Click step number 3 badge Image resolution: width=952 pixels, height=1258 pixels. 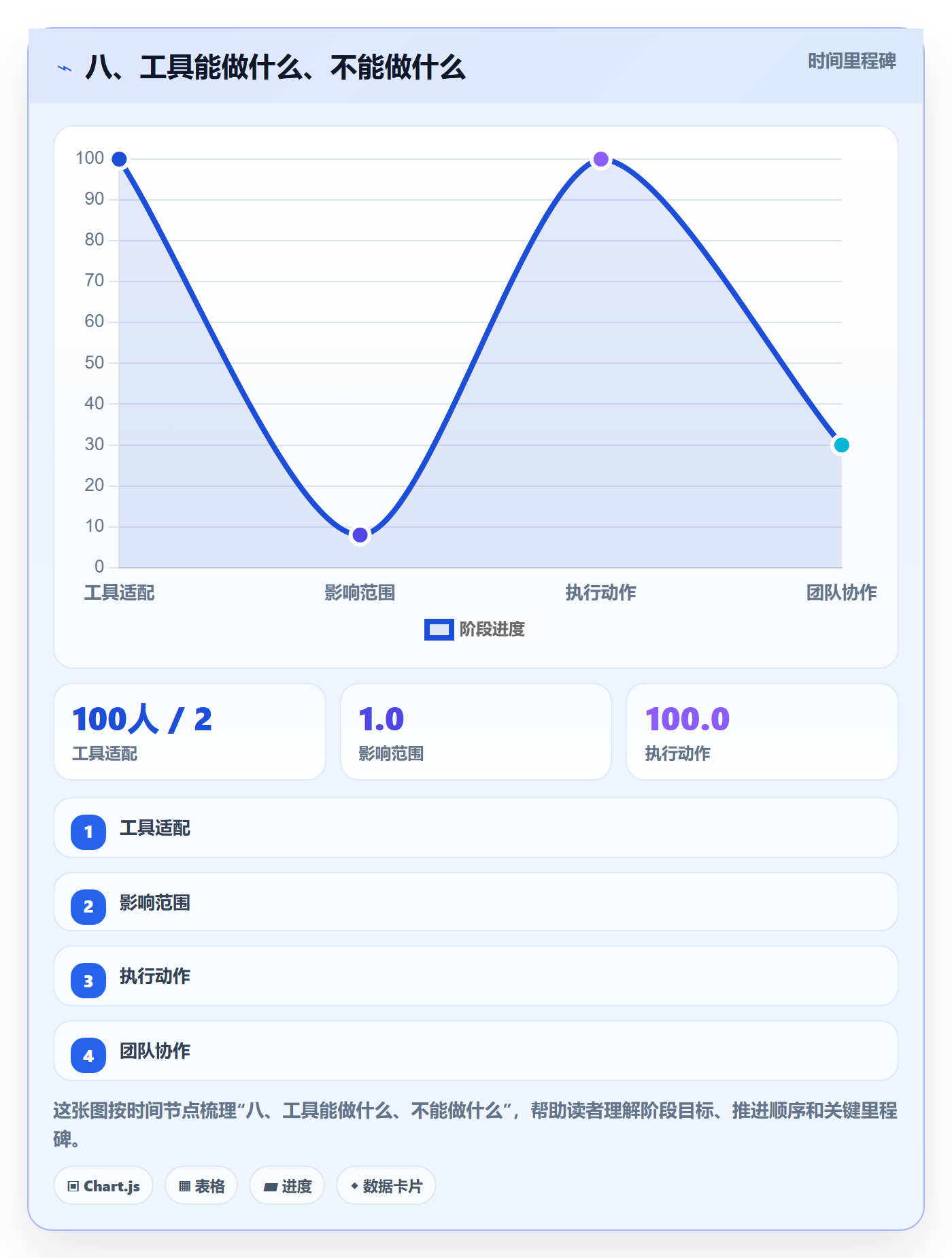tap(88, 981)
